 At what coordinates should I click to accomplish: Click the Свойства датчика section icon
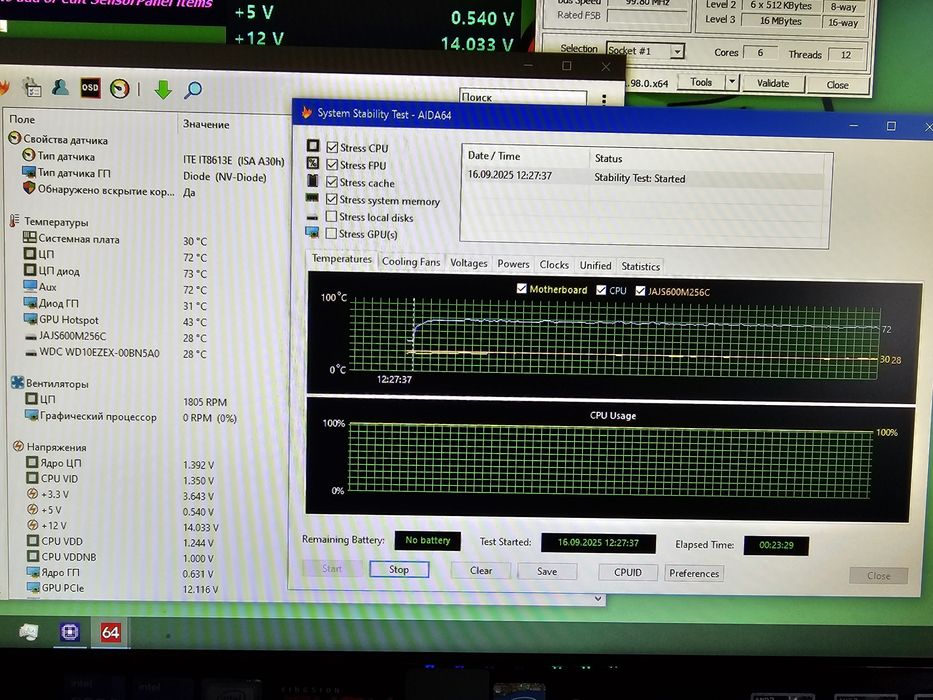pos(15,139)
